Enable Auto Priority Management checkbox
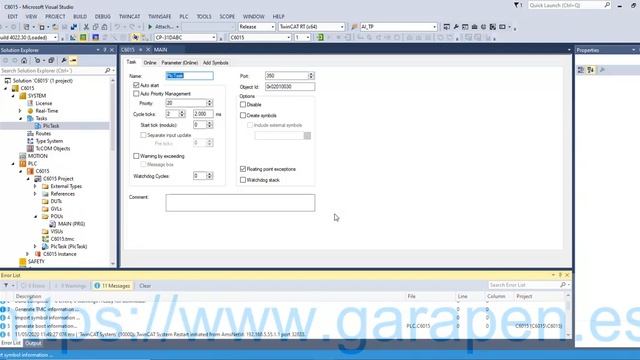Viewport: 640px width, 360px height. tap(136, 93)
